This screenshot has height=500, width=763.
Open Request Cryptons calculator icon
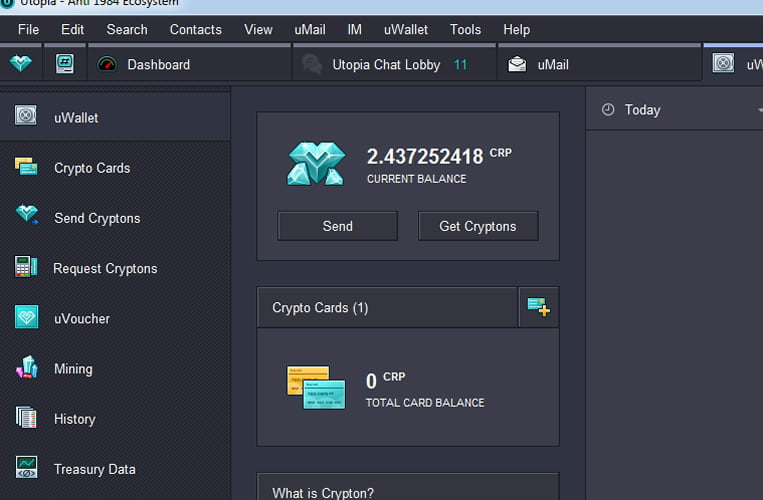click(26, 267)
